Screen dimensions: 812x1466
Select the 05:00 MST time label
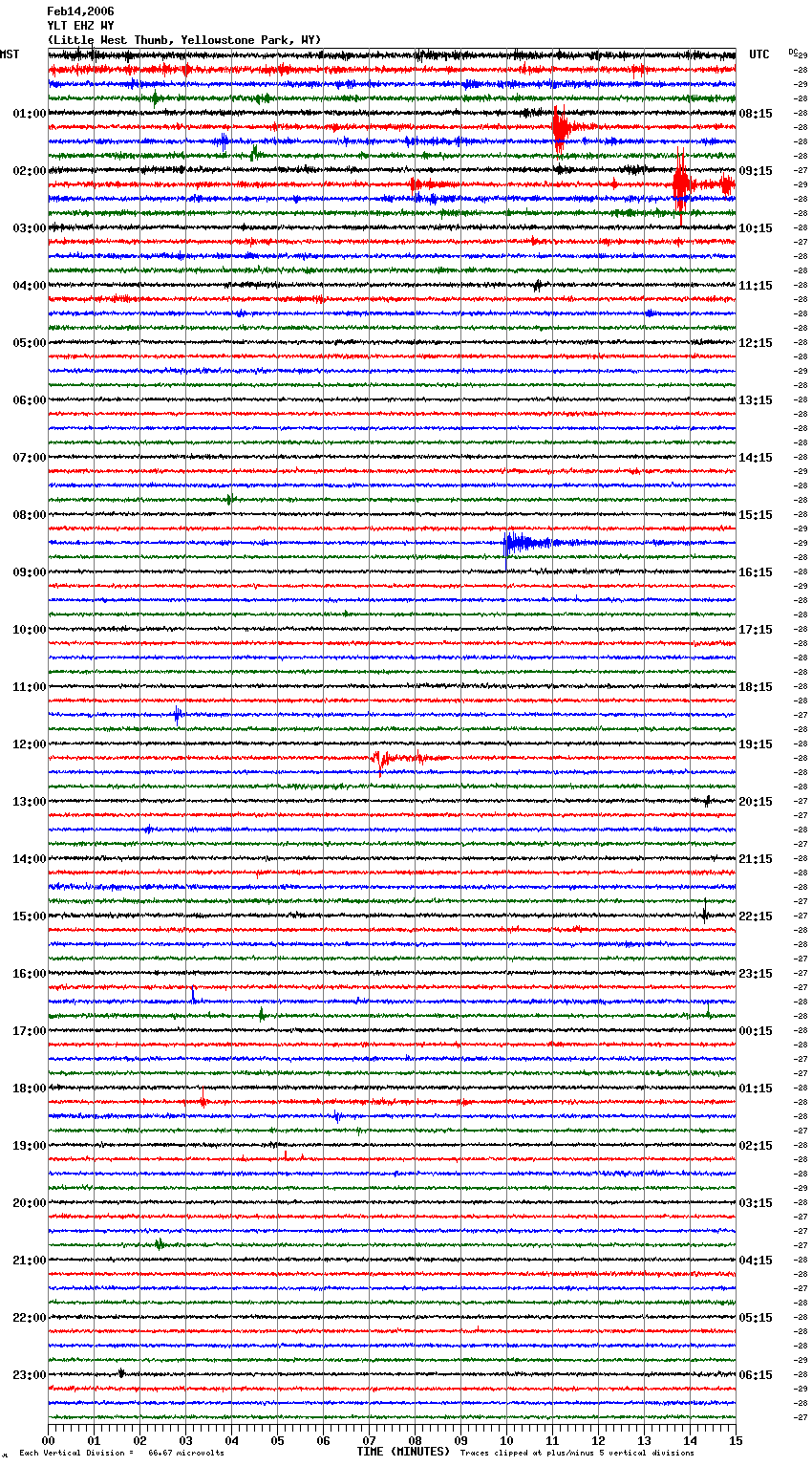click(30, 343)
